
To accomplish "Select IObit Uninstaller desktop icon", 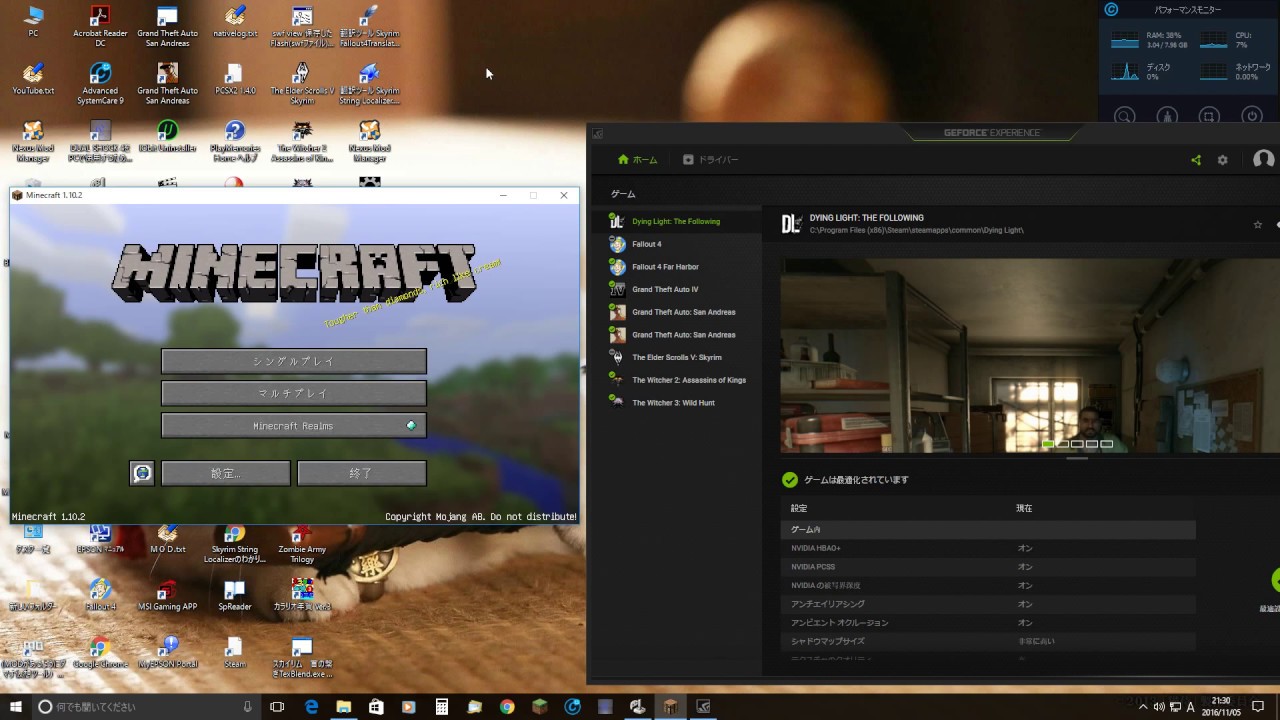I will click(168, 137).
